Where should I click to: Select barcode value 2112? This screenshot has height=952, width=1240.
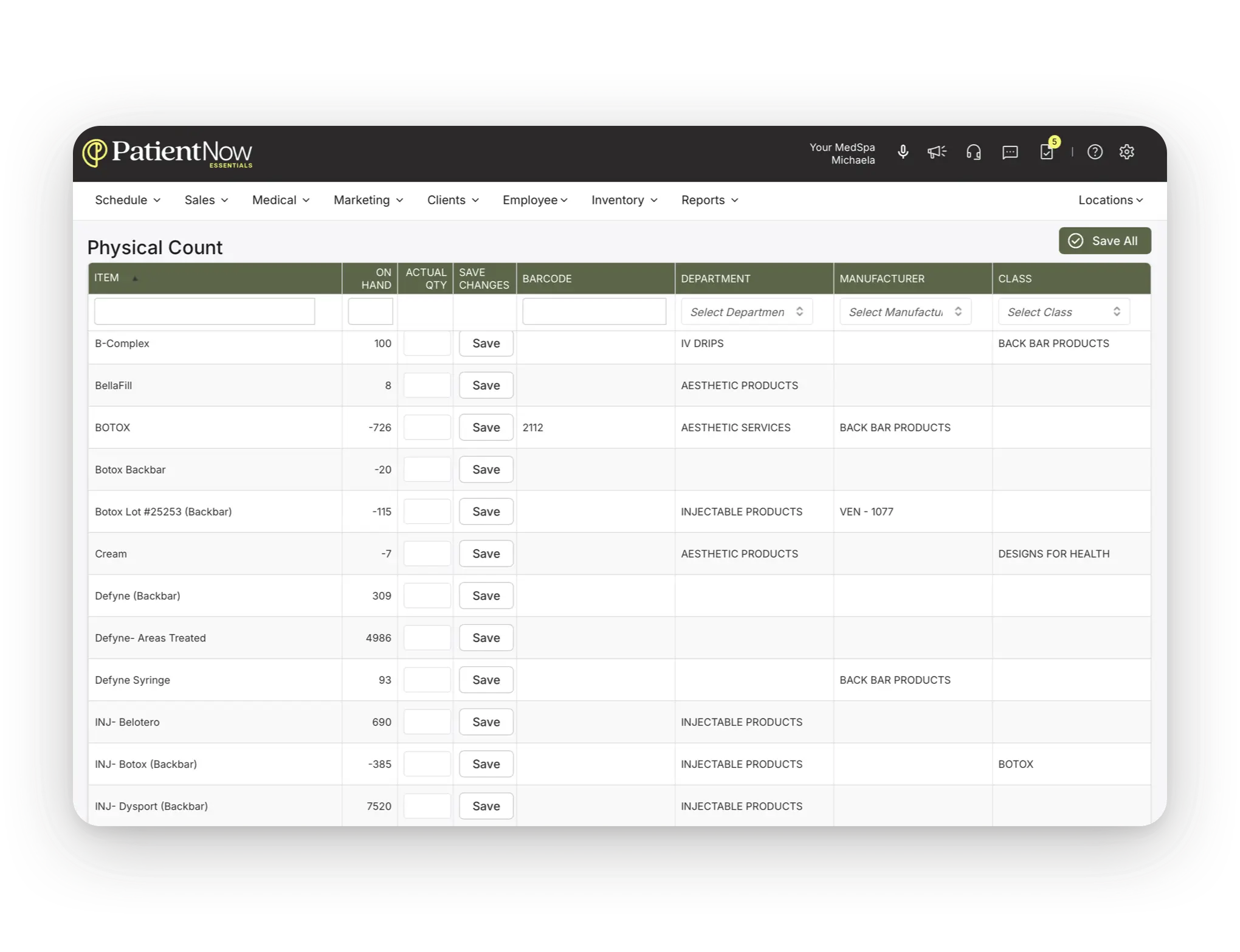click(533, 427)
